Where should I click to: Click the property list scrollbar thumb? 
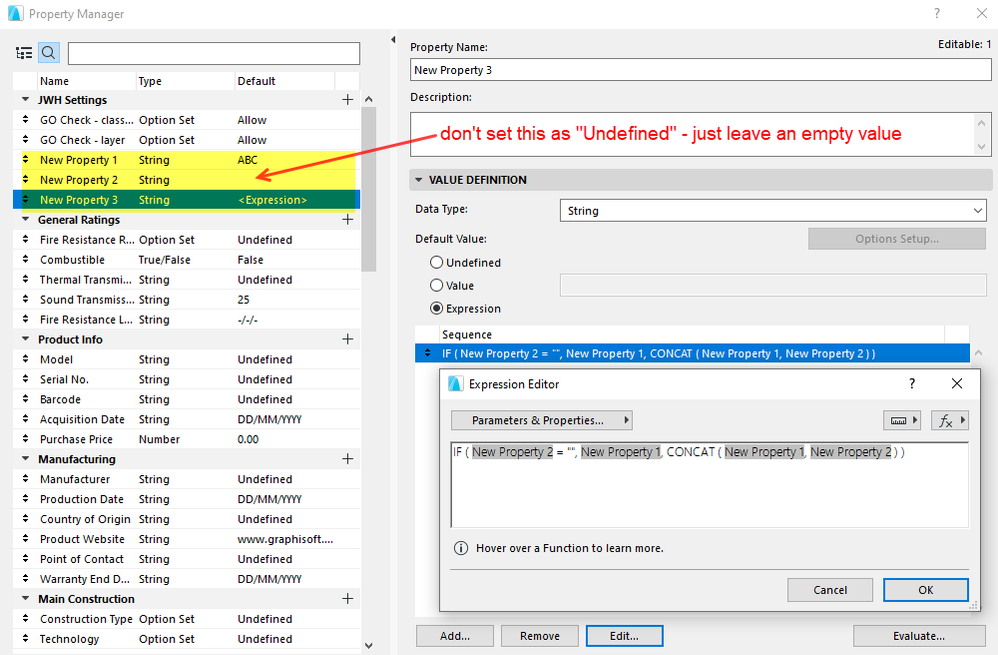(x=368, y=190)
